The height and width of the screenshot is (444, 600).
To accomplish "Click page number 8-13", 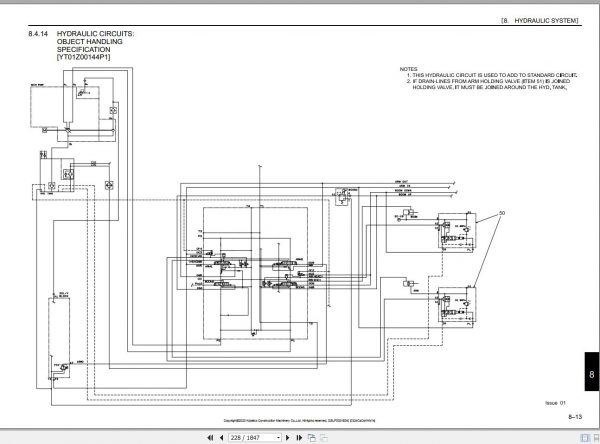I will pos(575,417).
